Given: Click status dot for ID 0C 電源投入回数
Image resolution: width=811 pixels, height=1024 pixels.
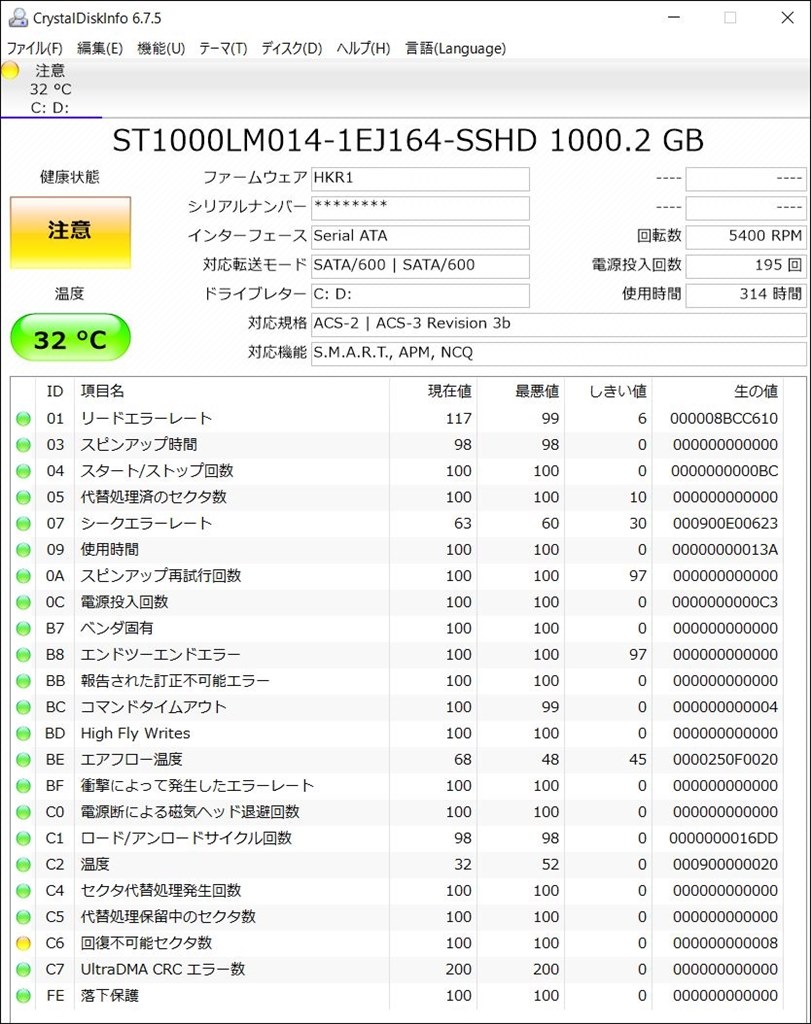Looking at the screenshot, I should [24, 602].
